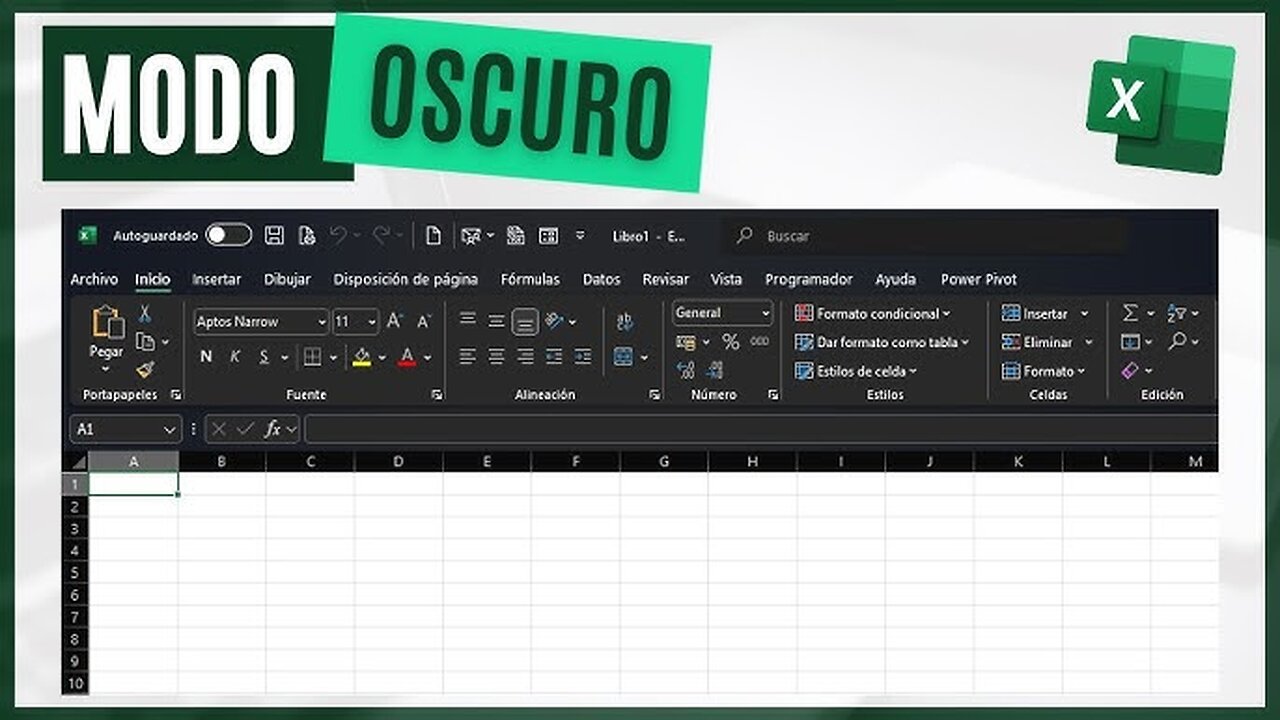Click the Merge and Center icon
The image size is (1280, 720).
point(623,357)
